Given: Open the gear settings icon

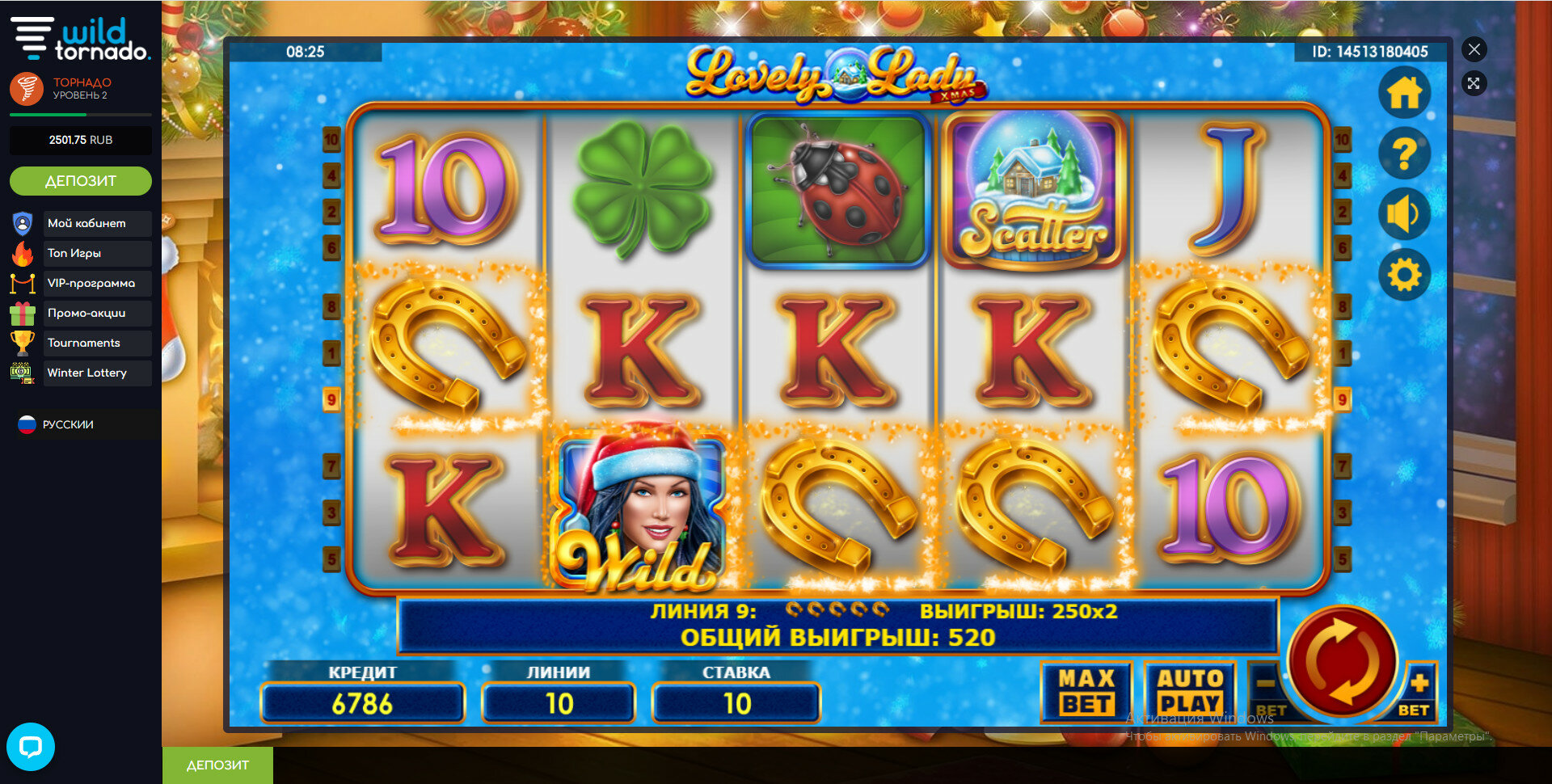Looking at the screenshot, I should [1404, 275].
